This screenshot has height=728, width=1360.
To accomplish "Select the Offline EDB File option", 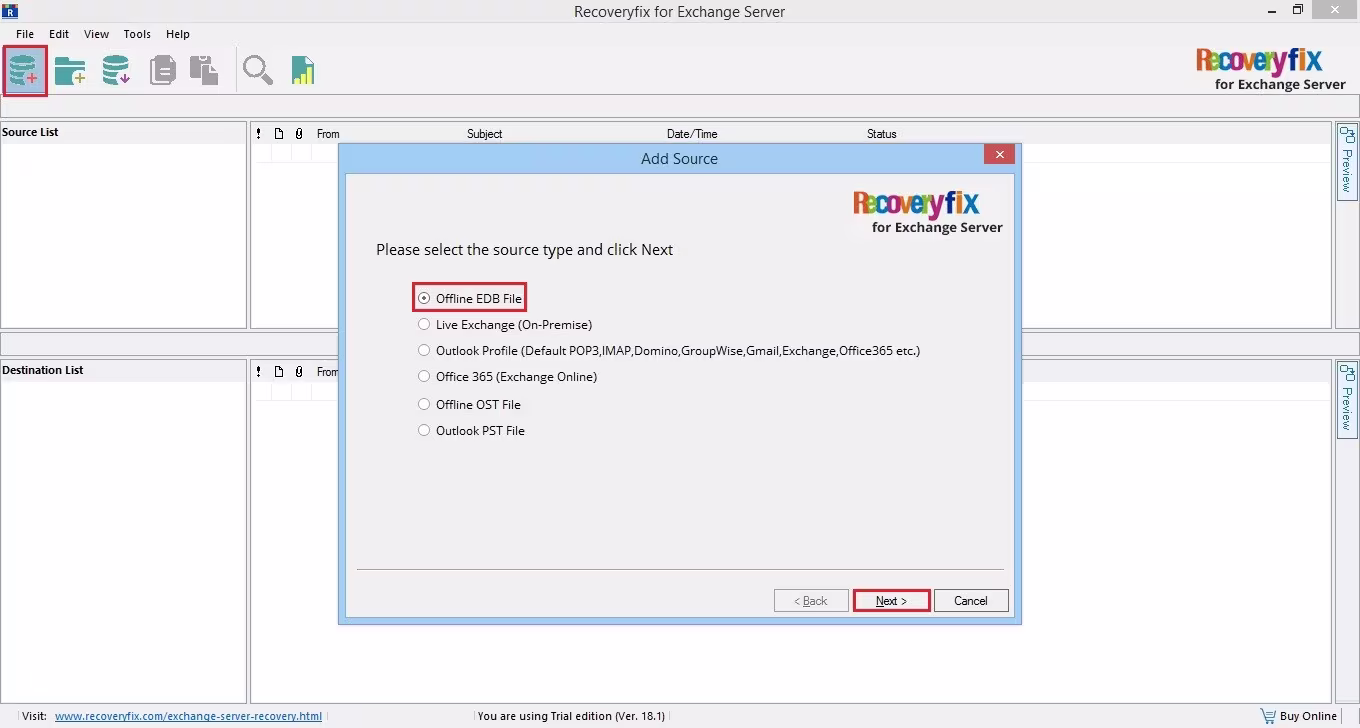I will coord(470,298).
